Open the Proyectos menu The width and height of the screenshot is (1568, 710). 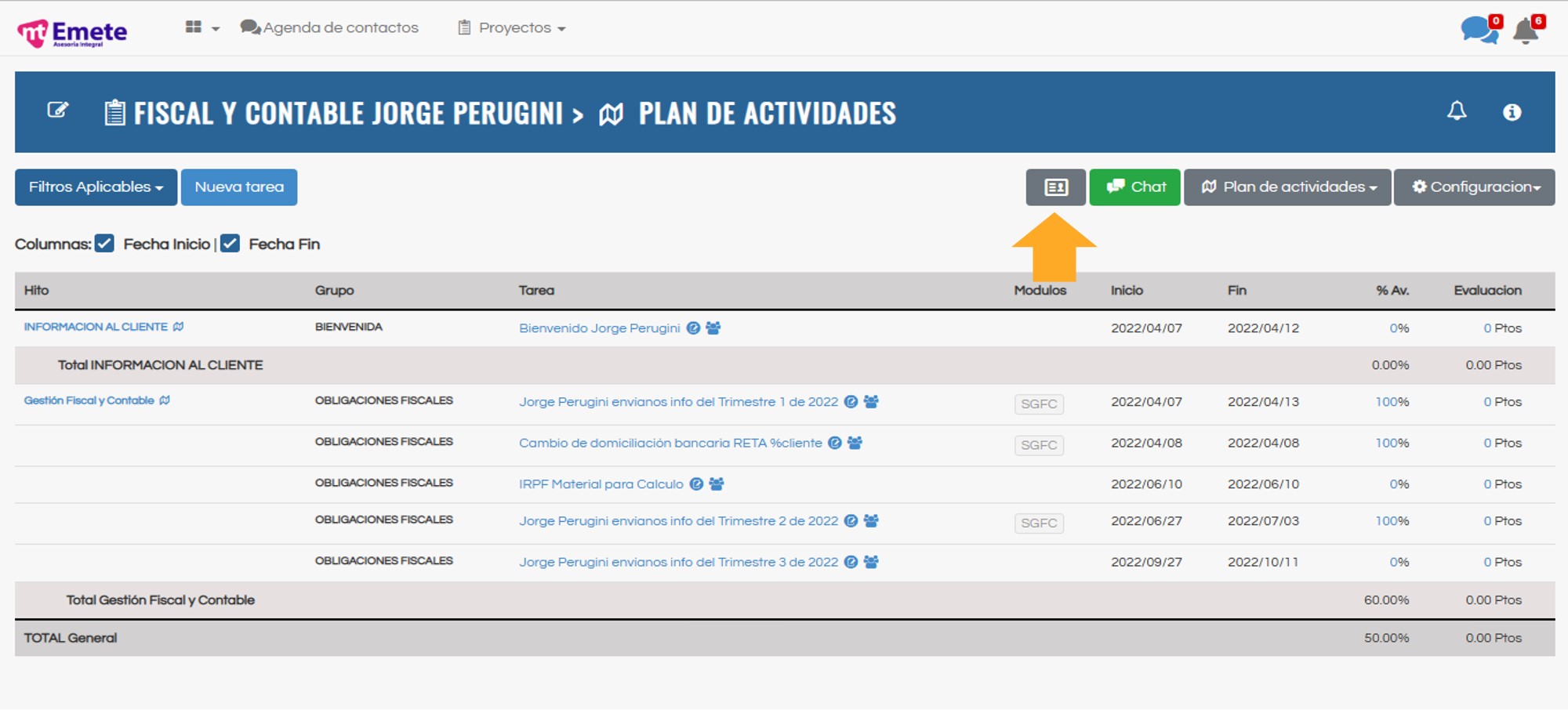[x=513, y=27]
